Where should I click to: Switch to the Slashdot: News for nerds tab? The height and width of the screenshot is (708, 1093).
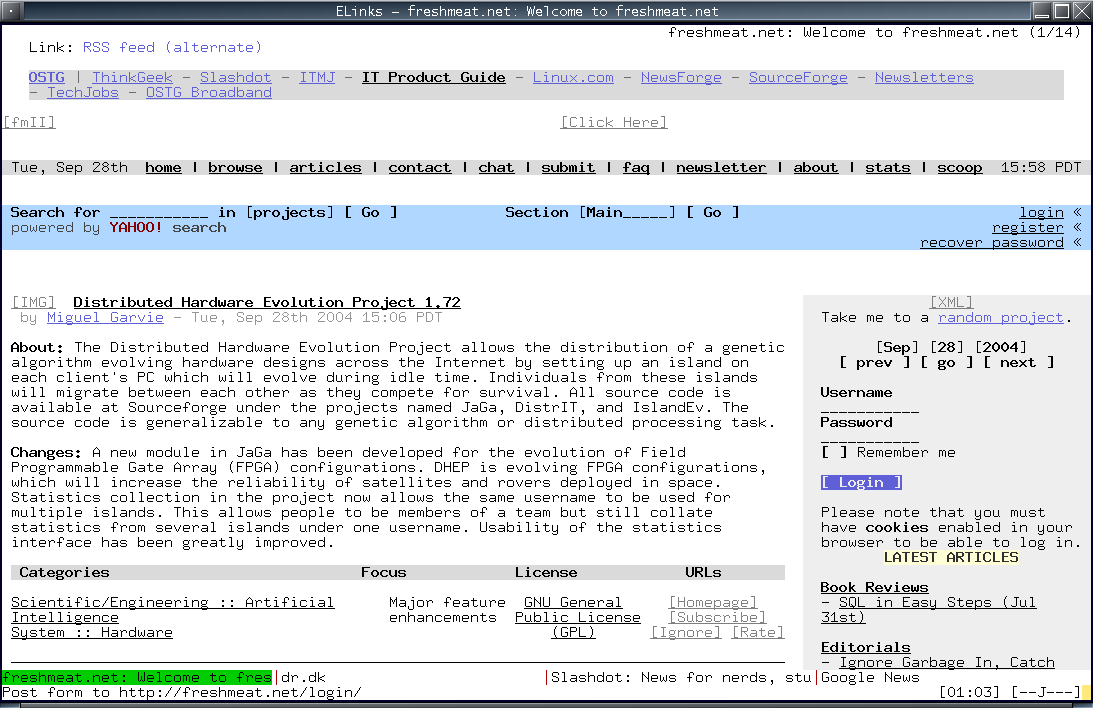pyautogui.click(x=681, y=677)
